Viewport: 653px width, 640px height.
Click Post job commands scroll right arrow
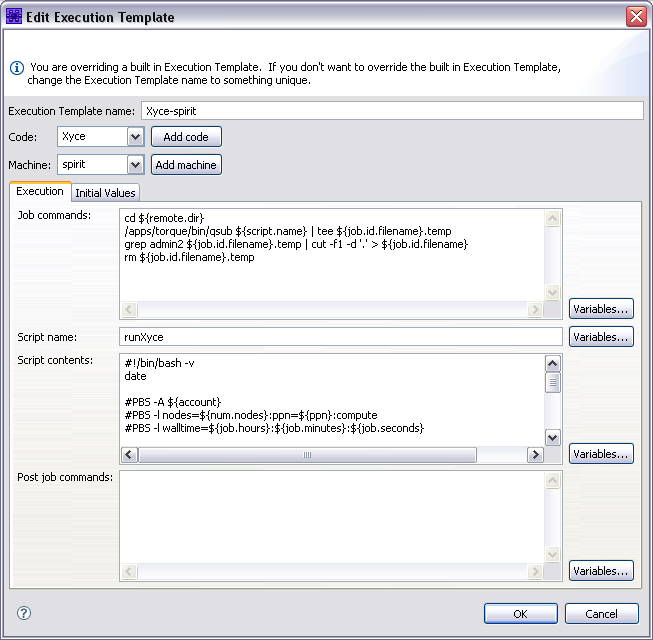pyautogui.click(x=535, y=571)
